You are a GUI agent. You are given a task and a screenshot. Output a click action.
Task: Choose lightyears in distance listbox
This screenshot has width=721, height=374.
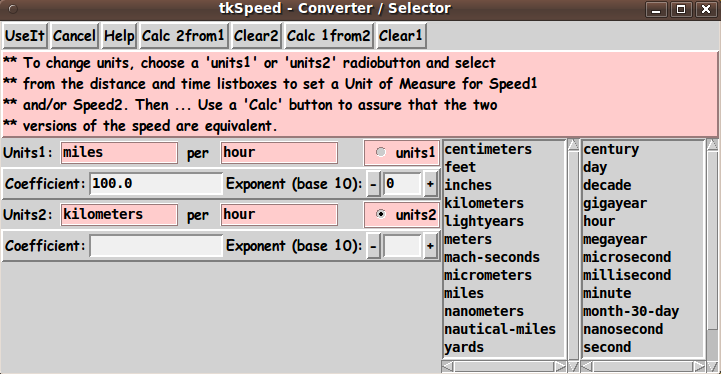click(x=484, y=221)
